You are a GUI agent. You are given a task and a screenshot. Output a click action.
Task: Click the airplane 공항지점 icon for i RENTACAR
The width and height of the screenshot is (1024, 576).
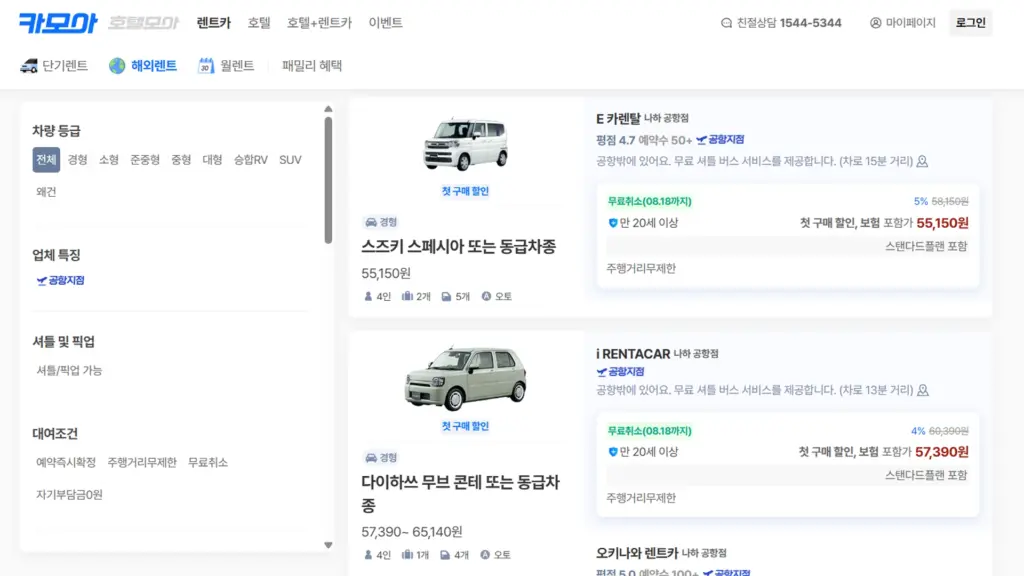pos(601,372)
